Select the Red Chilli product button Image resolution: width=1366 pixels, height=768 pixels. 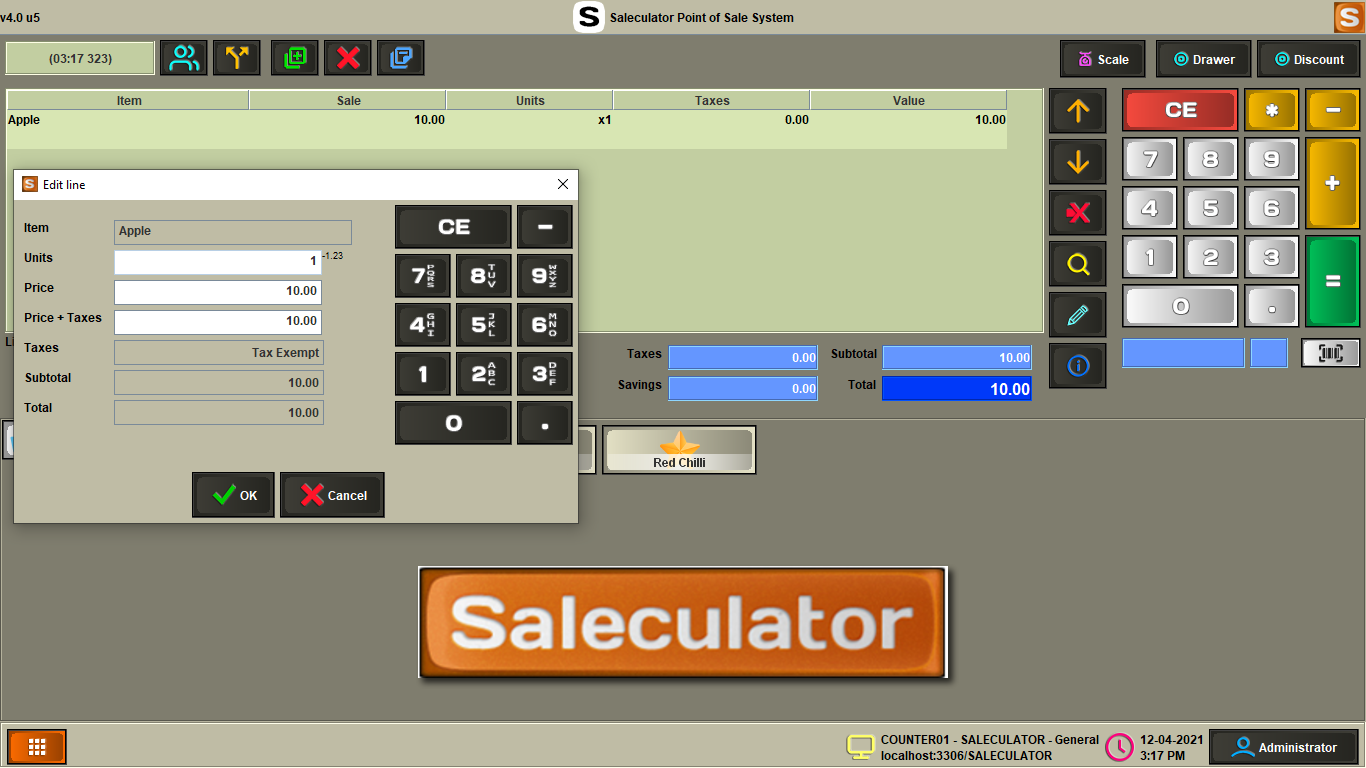click(x=679, y=450)
